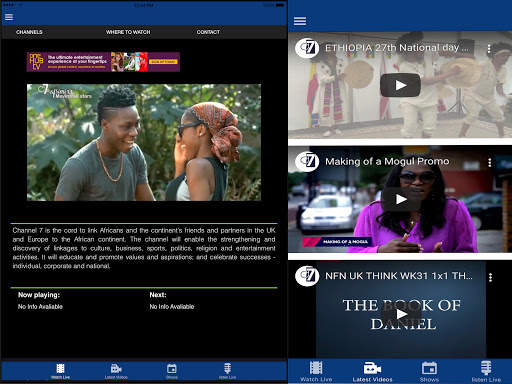The image size is (512, 384).
Task: Tap Channel 7 logo on Mogul Promo video
Action: click(307, 162)
